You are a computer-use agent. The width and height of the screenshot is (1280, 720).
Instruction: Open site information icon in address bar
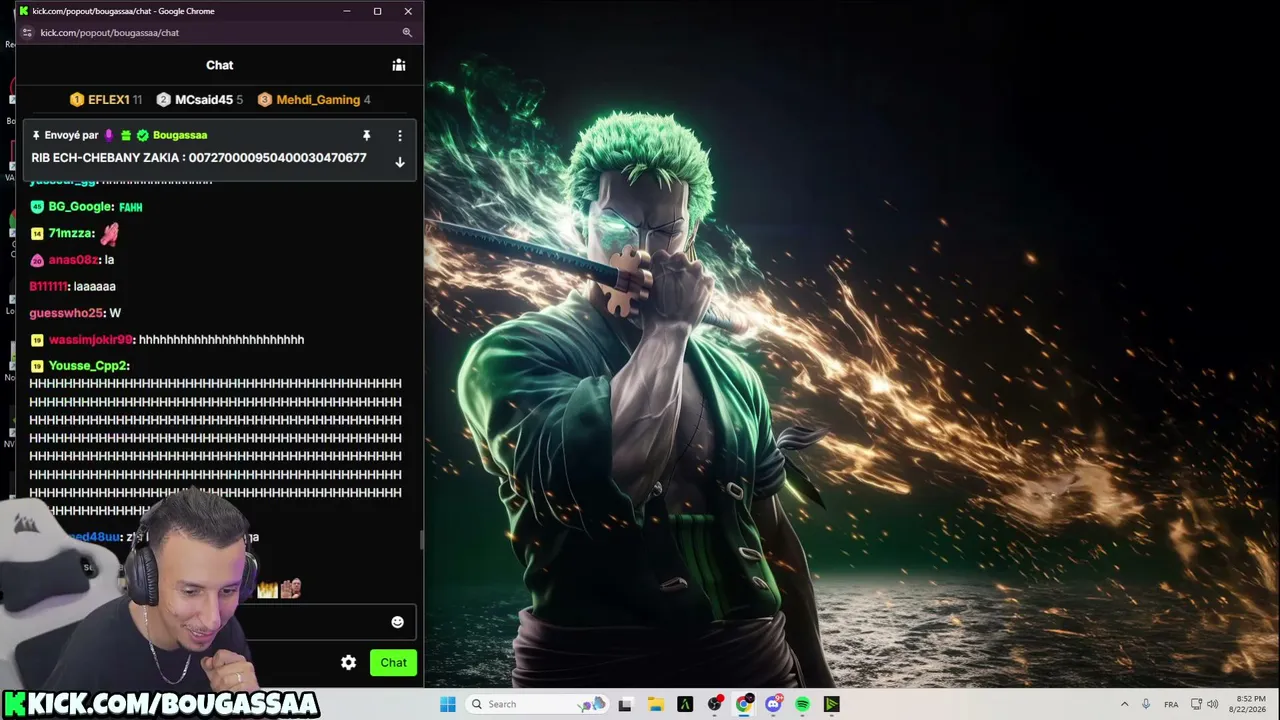[x=26, y=33]
